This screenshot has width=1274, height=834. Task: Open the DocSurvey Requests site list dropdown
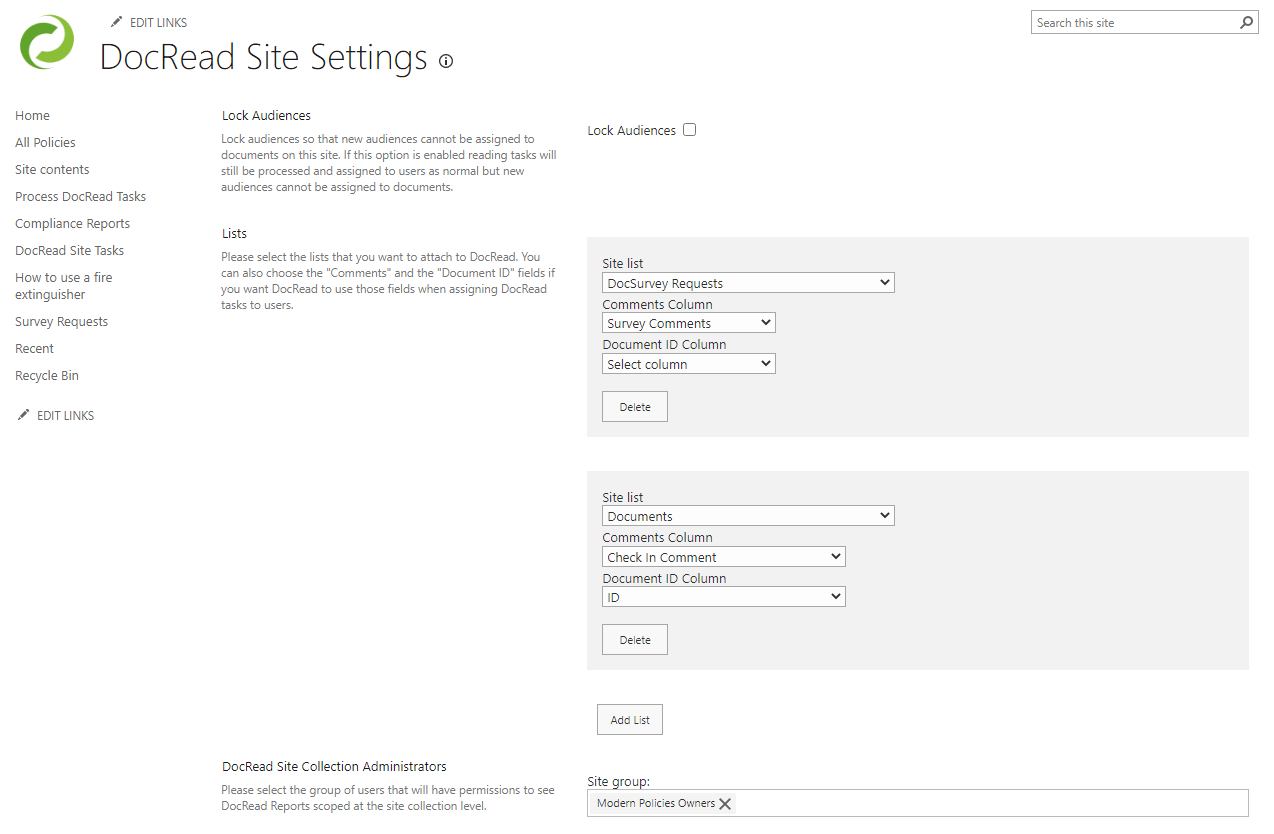coord(748,283)
